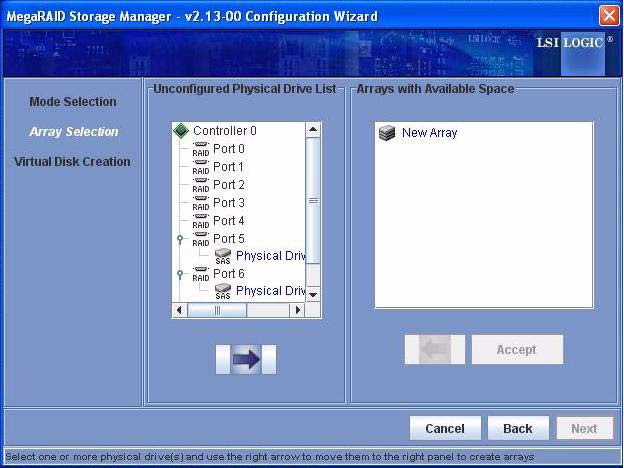Viewport: 624px width, 468px height.
Task: Click the SAS drive icon under Port 5
Action: coord(223,256)
